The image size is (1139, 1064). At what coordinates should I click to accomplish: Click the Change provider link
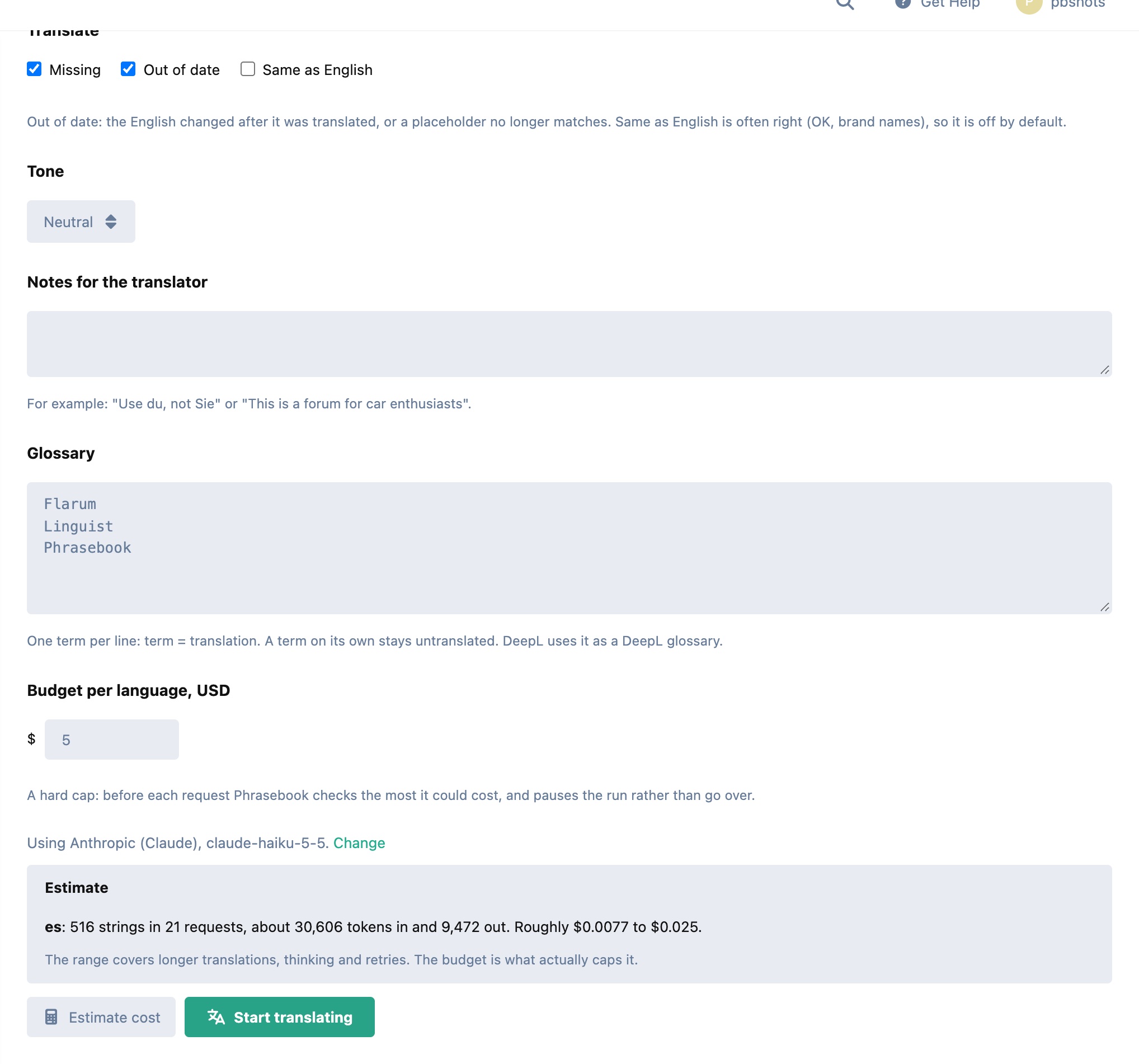359,843
